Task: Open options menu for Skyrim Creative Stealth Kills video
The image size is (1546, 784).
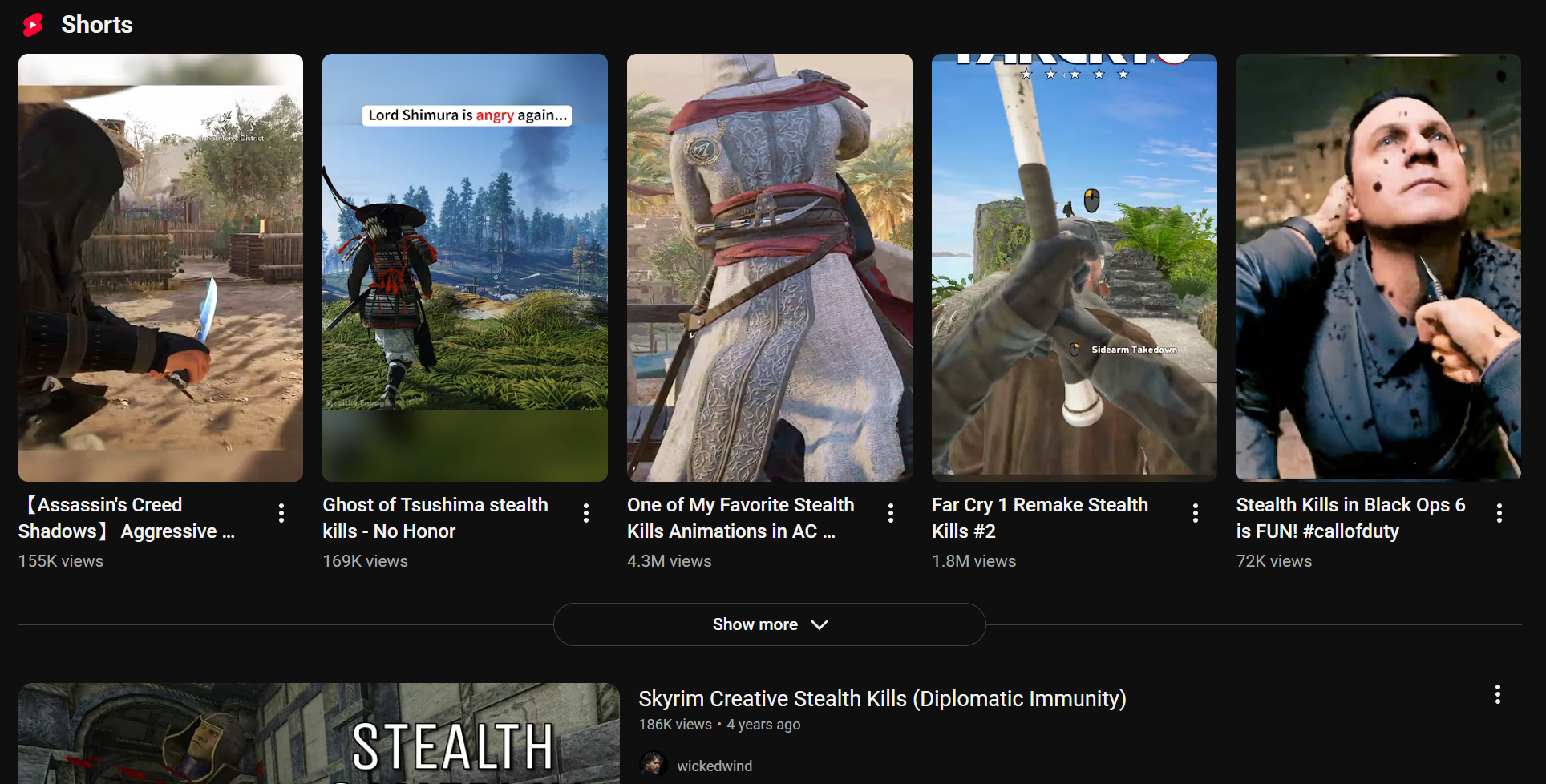Action: coord(1498,695)
